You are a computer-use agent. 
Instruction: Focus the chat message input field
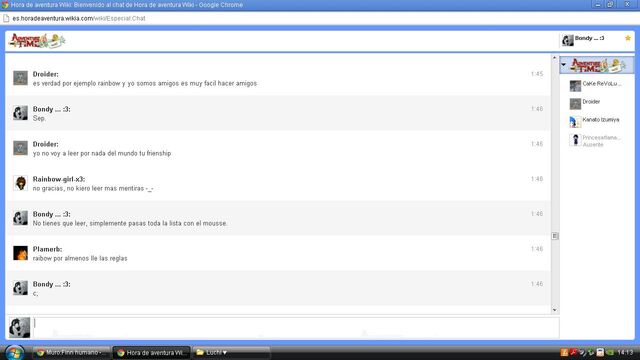click(x=296, y=327)
